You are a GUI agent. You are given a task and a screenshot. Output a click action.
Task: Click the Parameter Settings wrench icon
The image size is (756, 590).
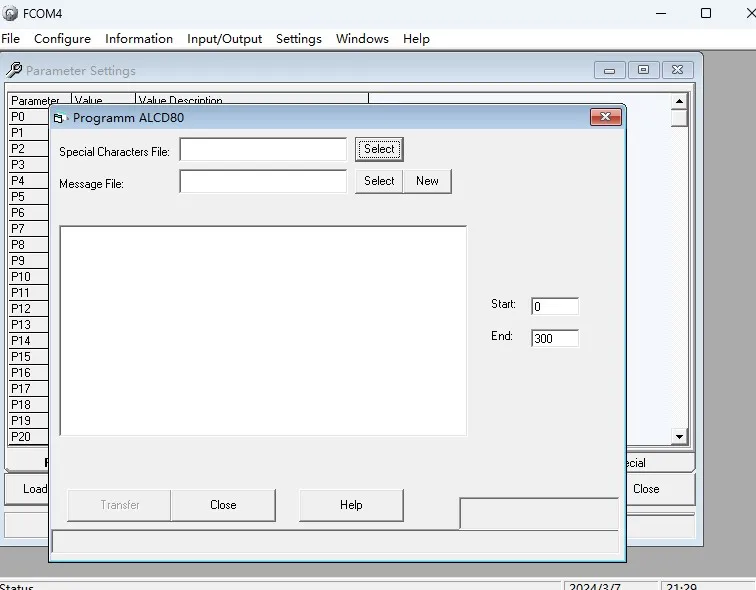(14, 71)
